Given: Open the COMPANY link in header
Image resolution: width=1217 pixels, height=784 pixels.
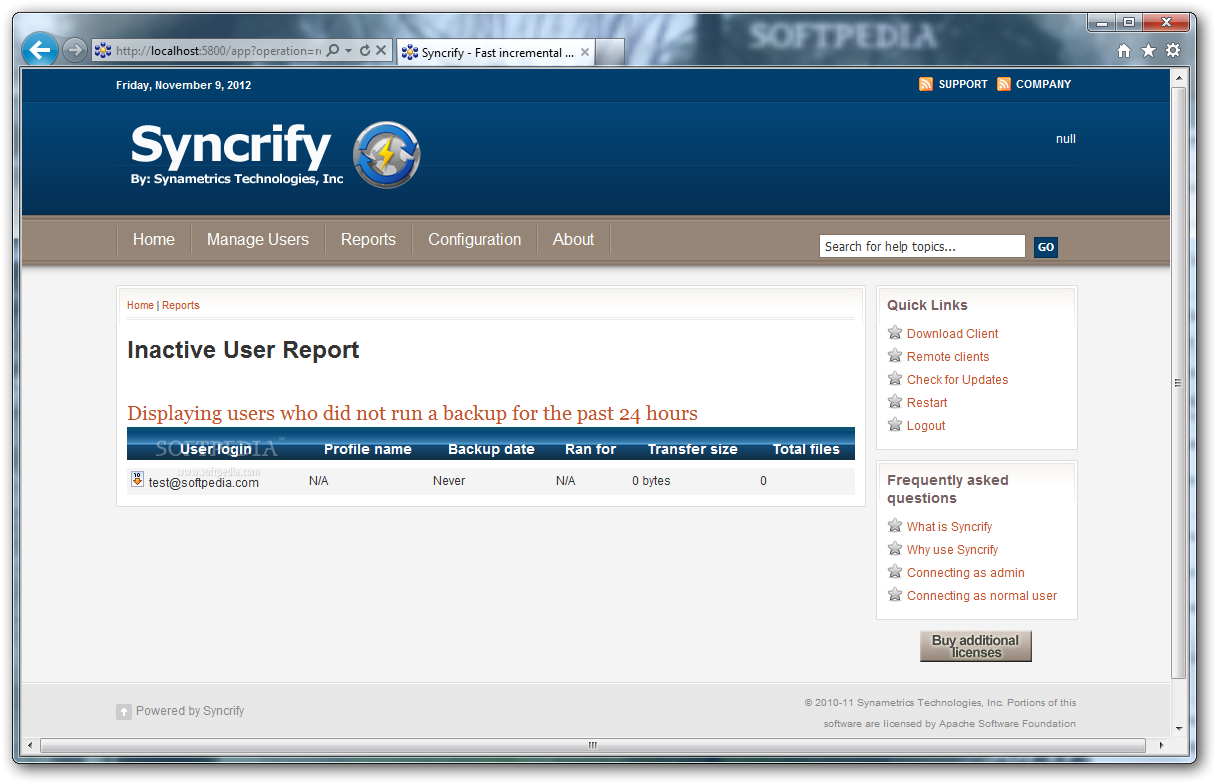Looking at the screenshot, I should point(1043,84).
